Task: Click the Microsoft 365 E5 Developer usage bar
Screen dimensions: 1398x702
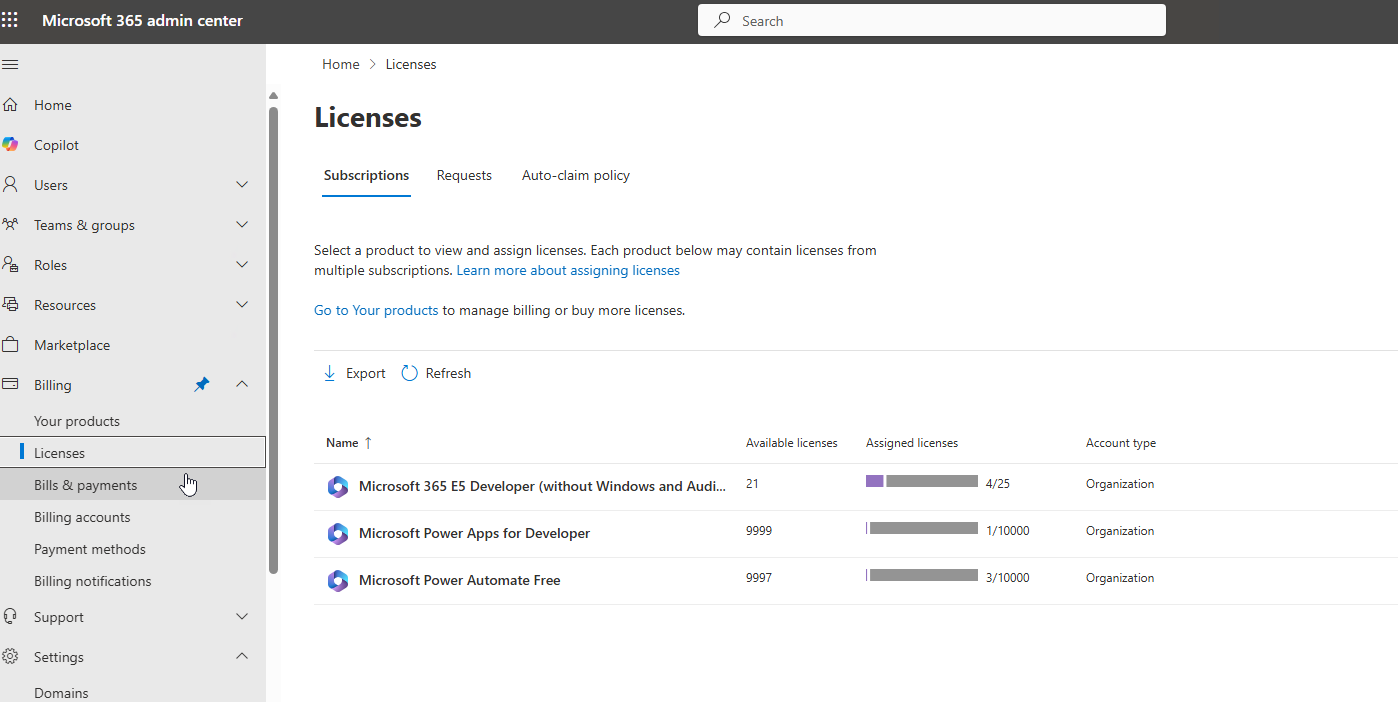Action: click(x=921, y=482)
